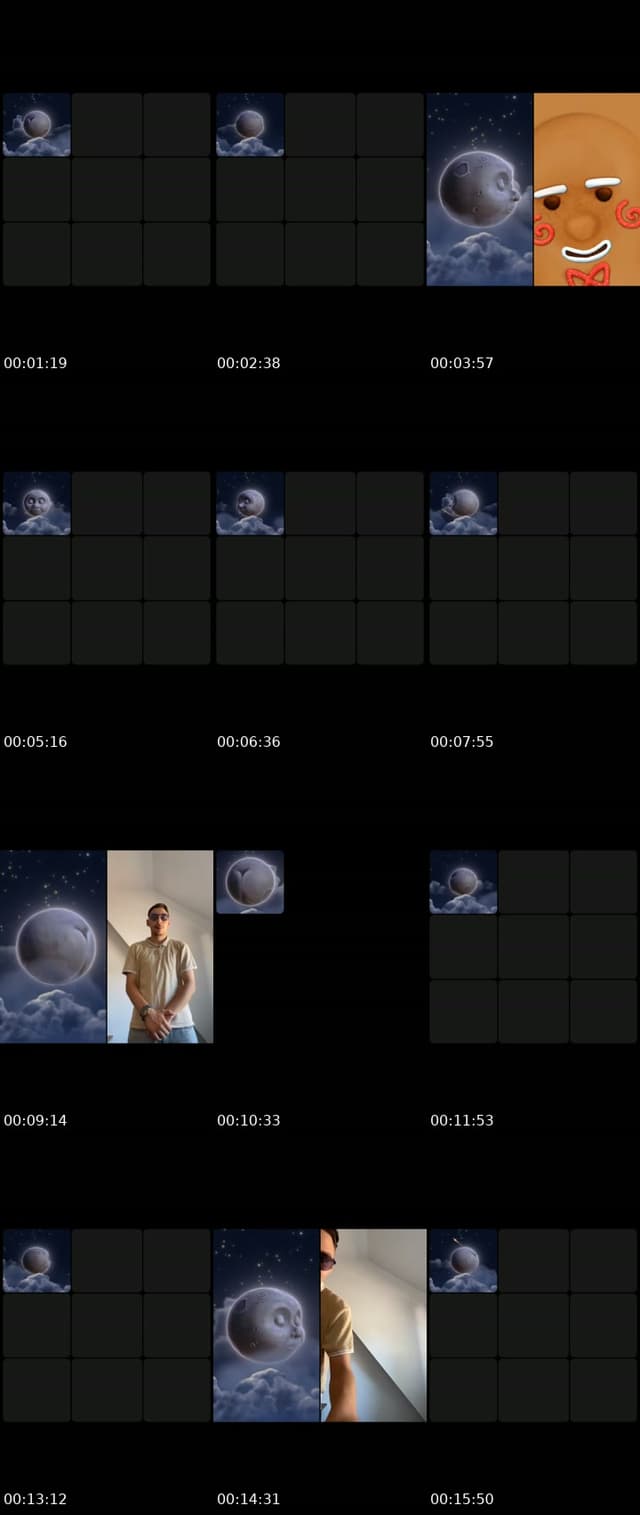Click the 00:11:53 timestamp label

point(462,1120)
